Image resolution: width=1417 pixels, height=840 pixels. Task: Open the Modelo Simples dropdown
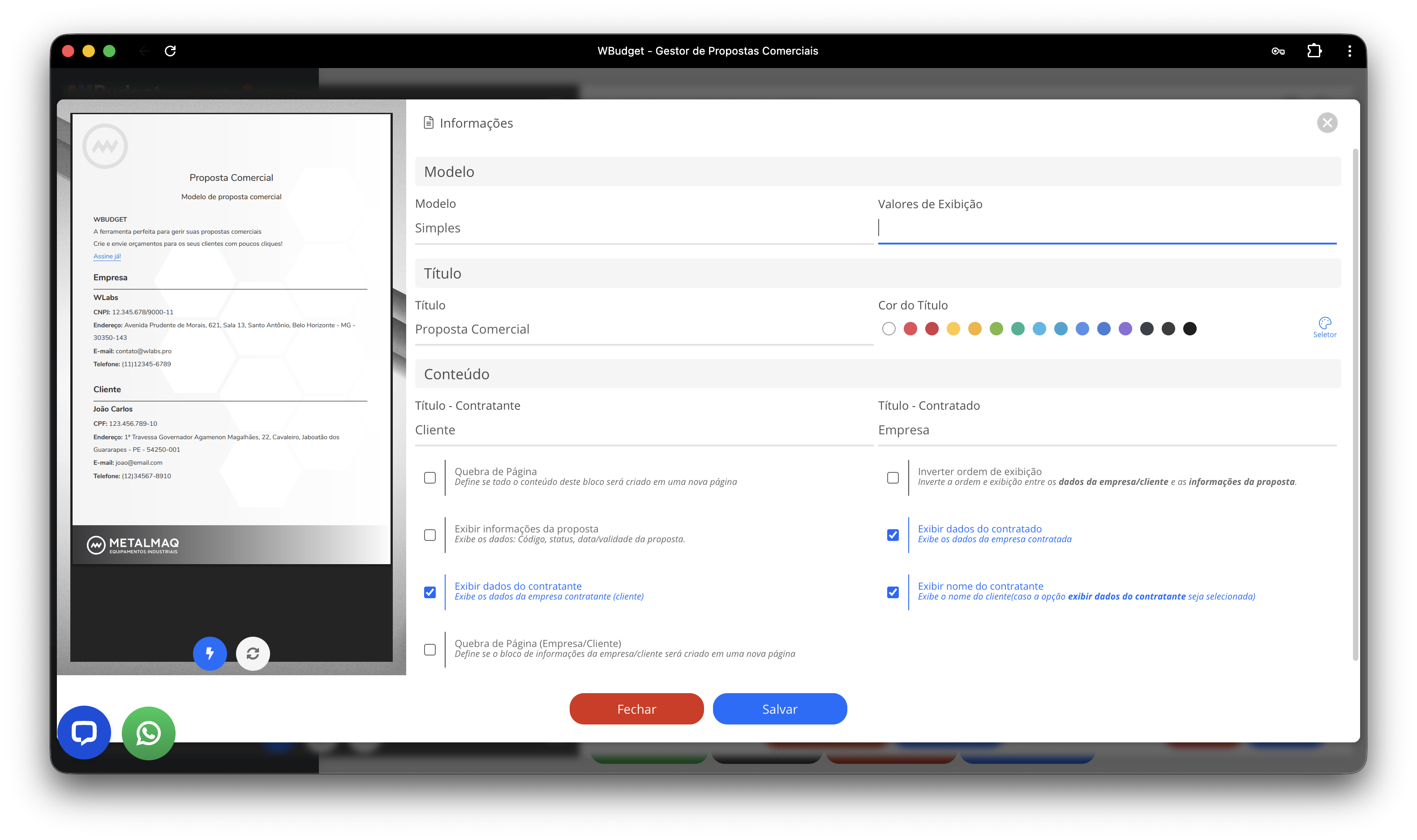[x=643, y=228]
